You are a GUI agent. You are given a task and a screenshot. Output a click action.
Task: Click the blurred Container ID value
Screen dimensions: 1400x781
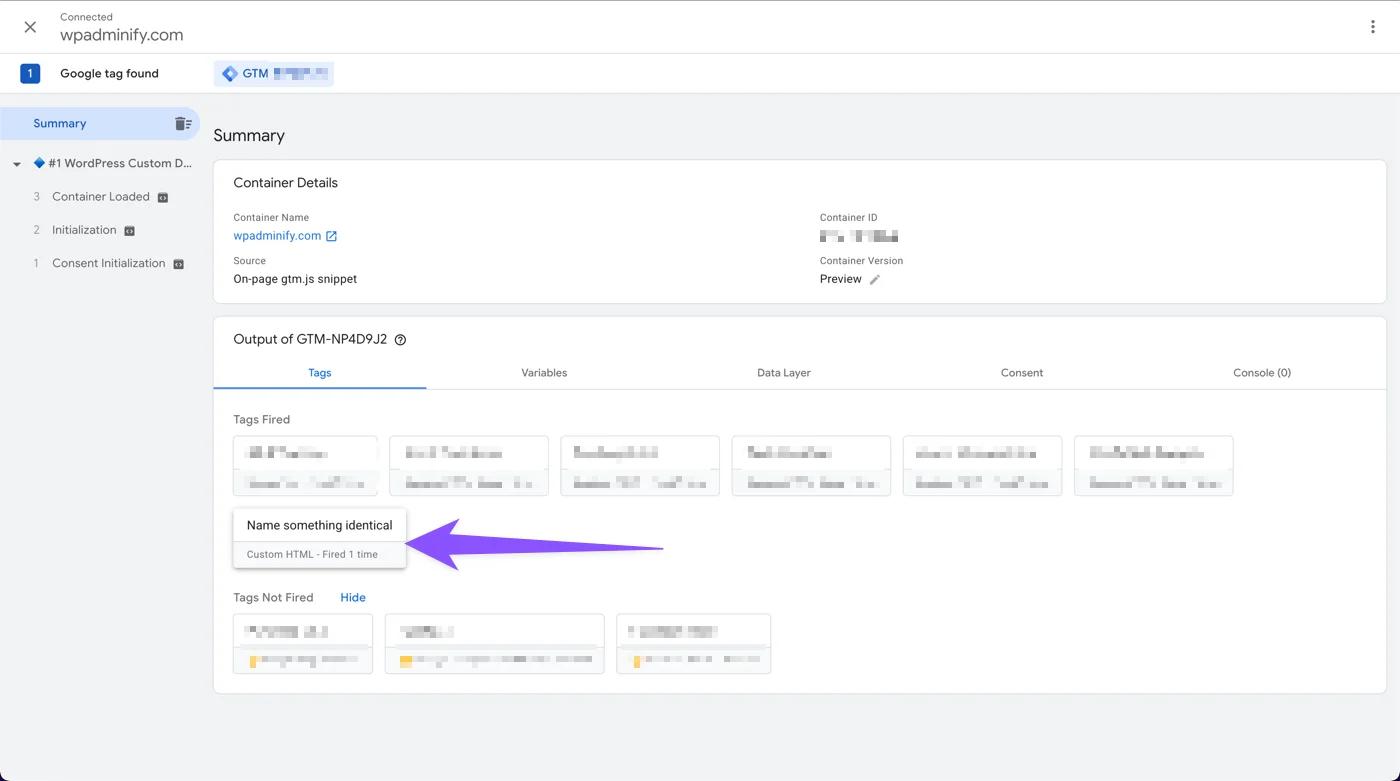859,236
